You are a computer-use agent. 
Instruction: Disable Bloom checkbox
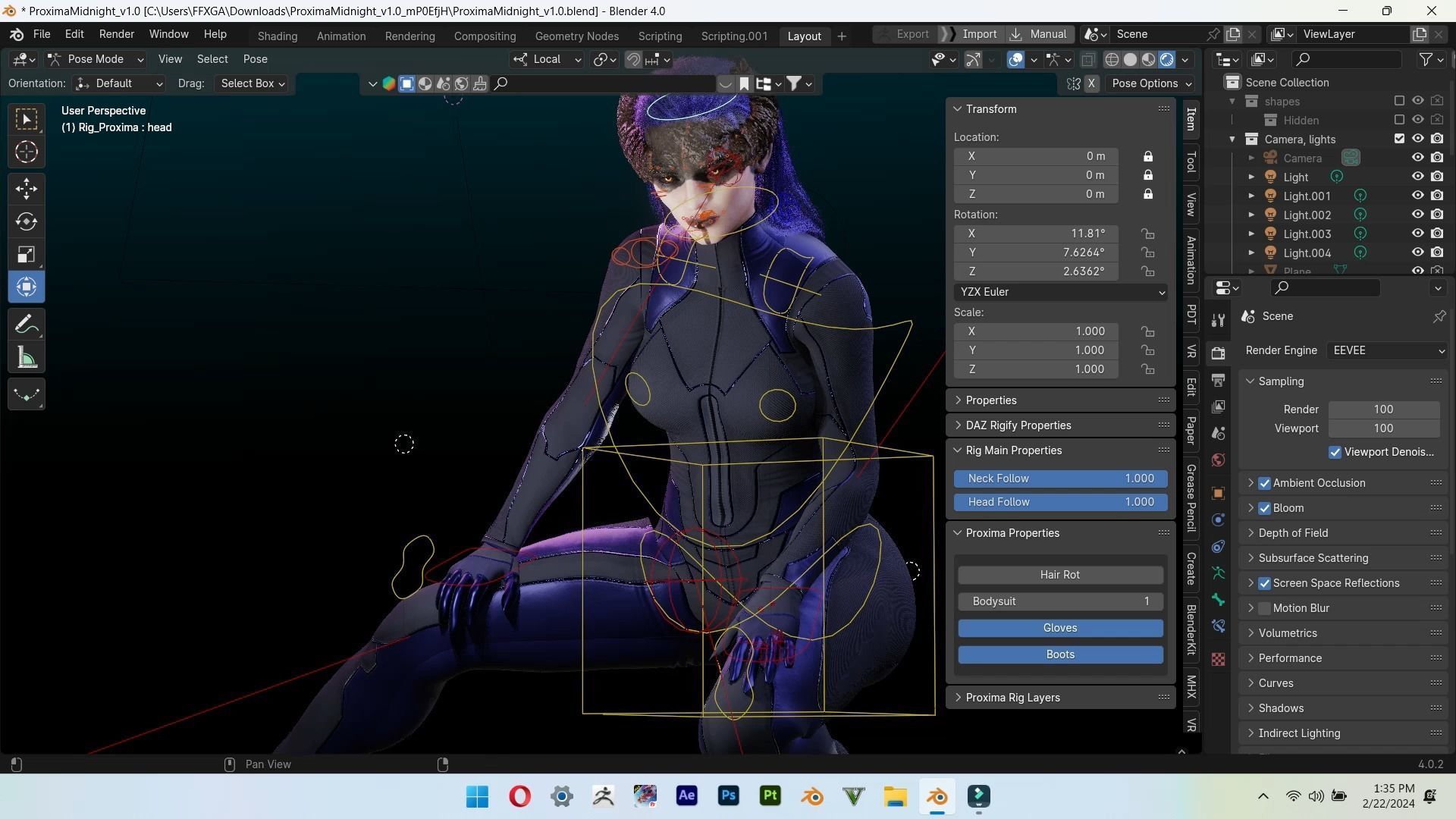[x=1264, y=508]
